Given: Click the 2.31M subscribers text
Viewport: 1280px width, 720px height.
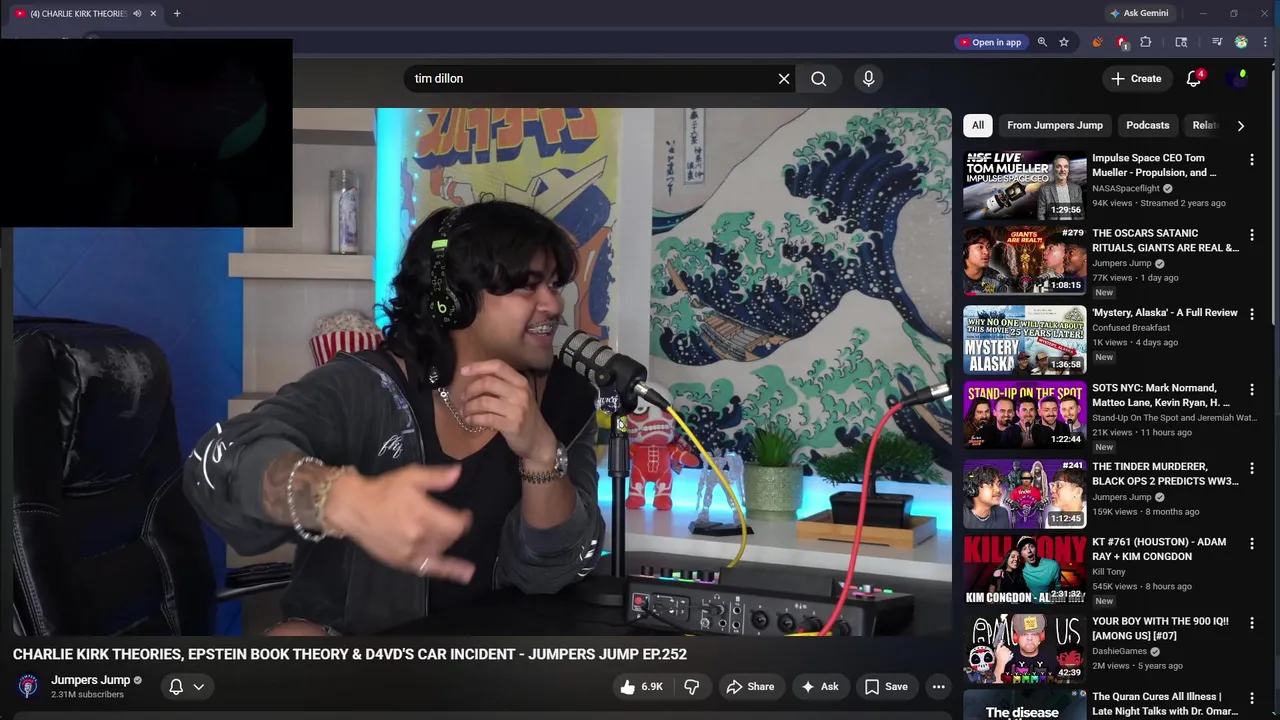Looking at the screenshot, I should click(87, 695).
